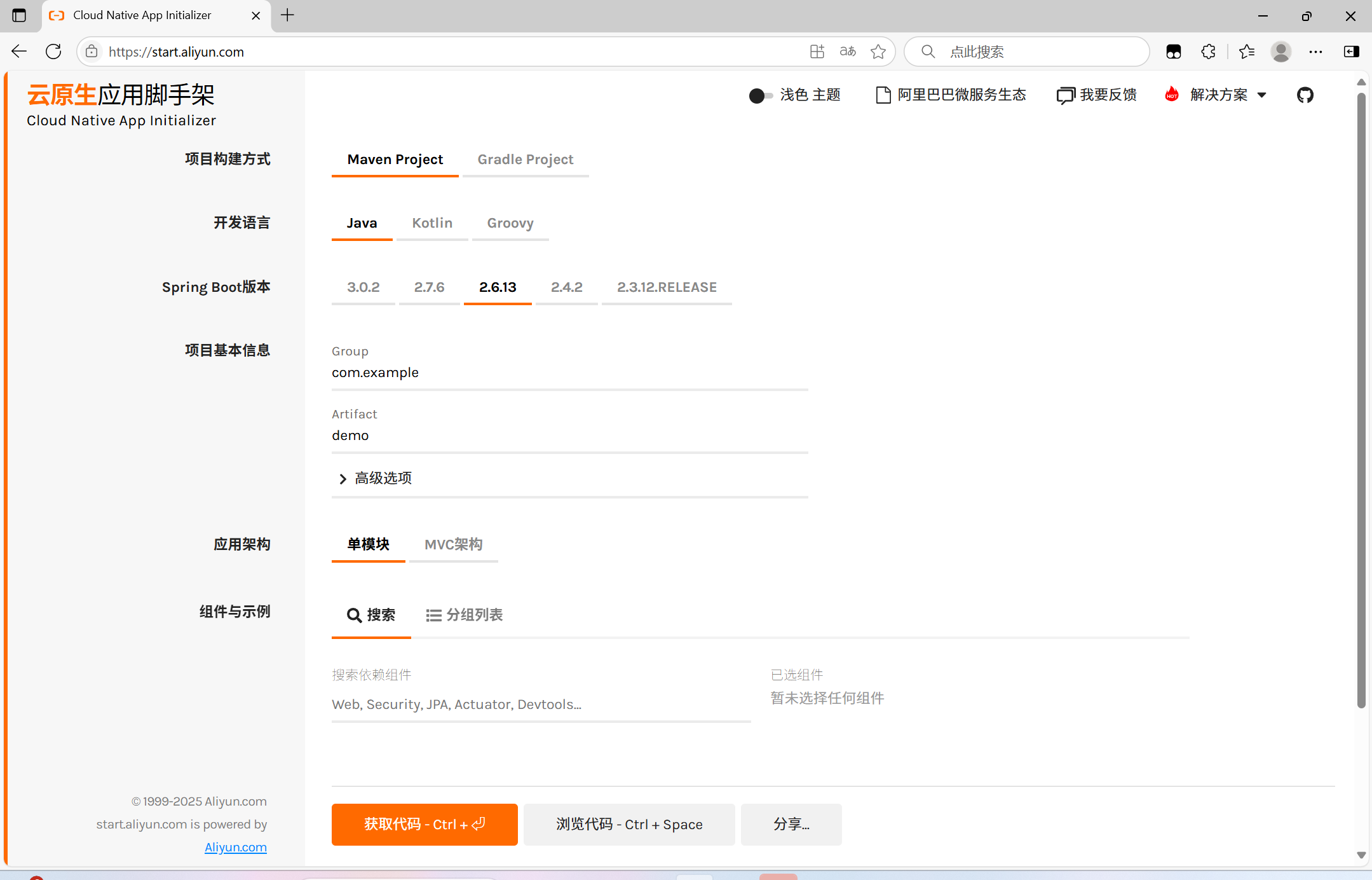The image size is (1372, 880).
Task: Select Spring Boot version 2.6.13
Action: coord(498,287)
